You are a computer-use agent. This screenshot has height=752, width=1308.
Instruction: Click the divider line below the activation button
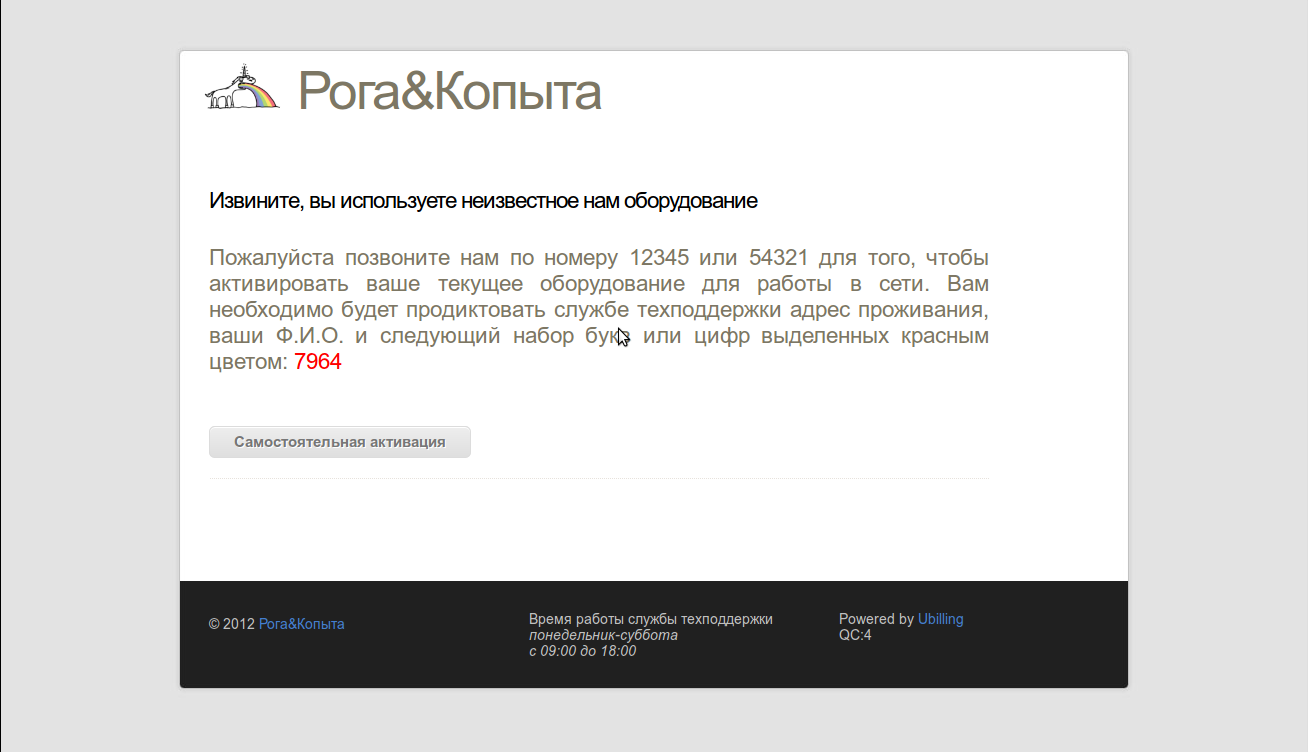click(598, 478)
